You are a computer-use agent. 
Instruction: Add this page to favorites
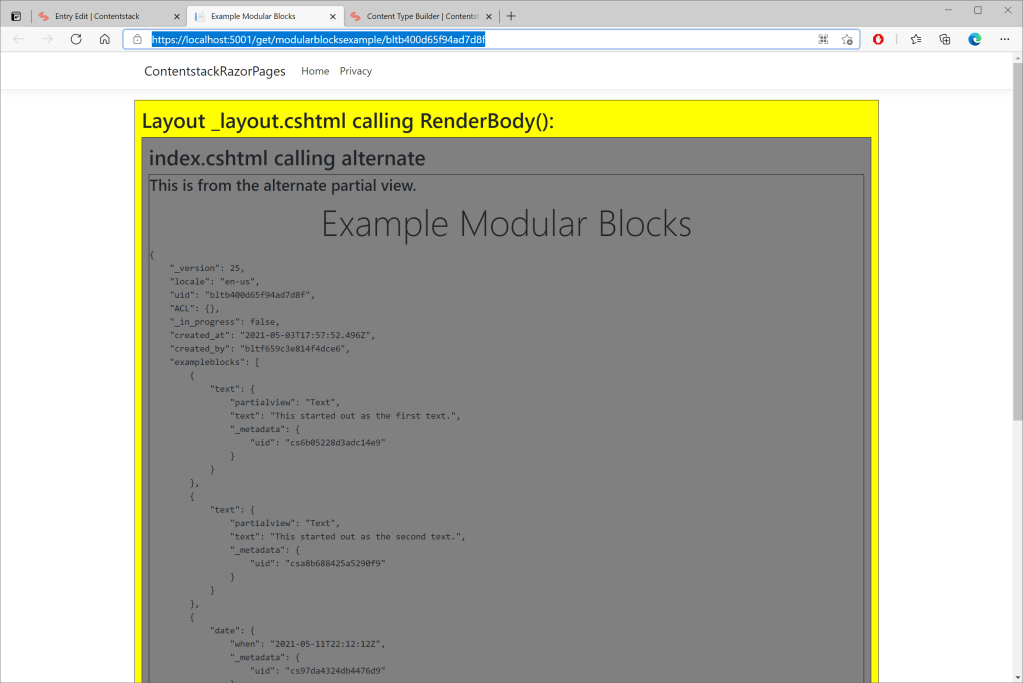point(847,39)
